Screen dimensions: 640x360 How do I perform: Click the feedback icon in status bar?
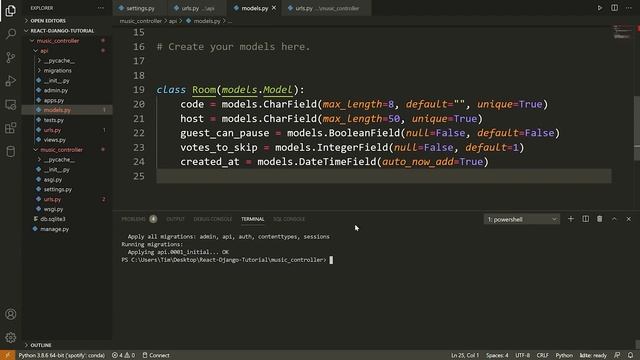click(617, 355)
